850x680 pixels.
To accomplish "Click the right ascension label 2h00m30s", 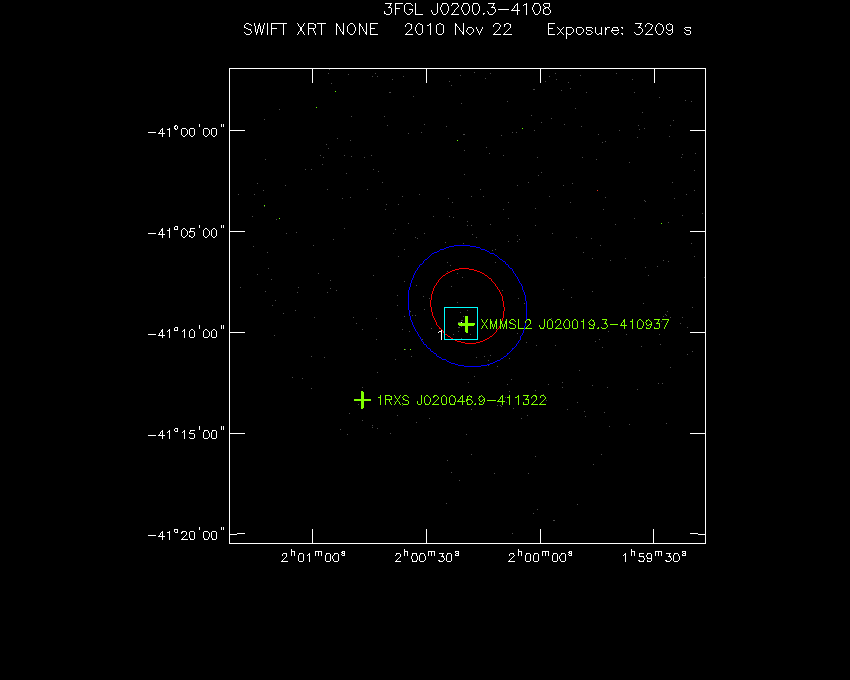I will point(427,557).
